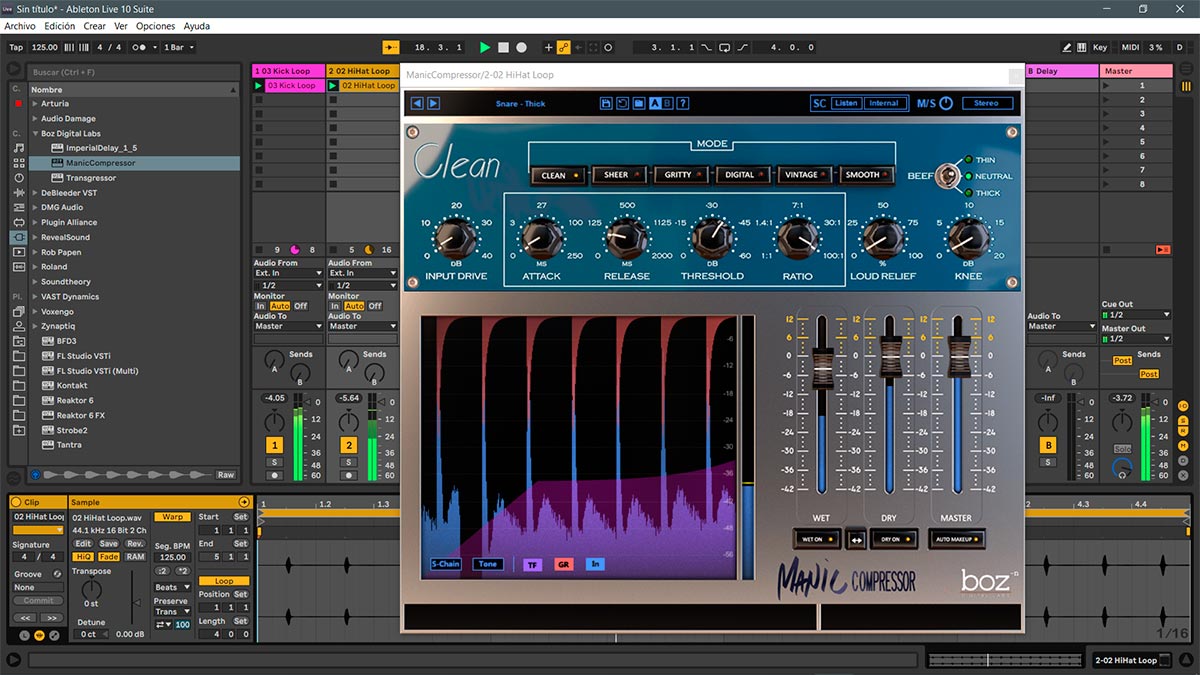Select the DIGITAL compressor mode

point(744,175)
